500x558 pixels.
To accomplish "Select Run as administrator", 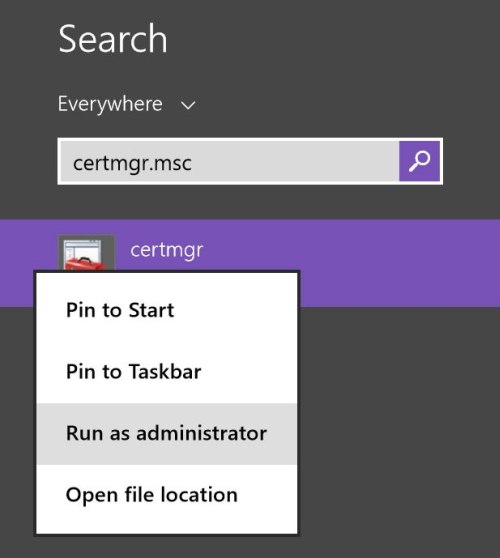I will click(167, 433).
